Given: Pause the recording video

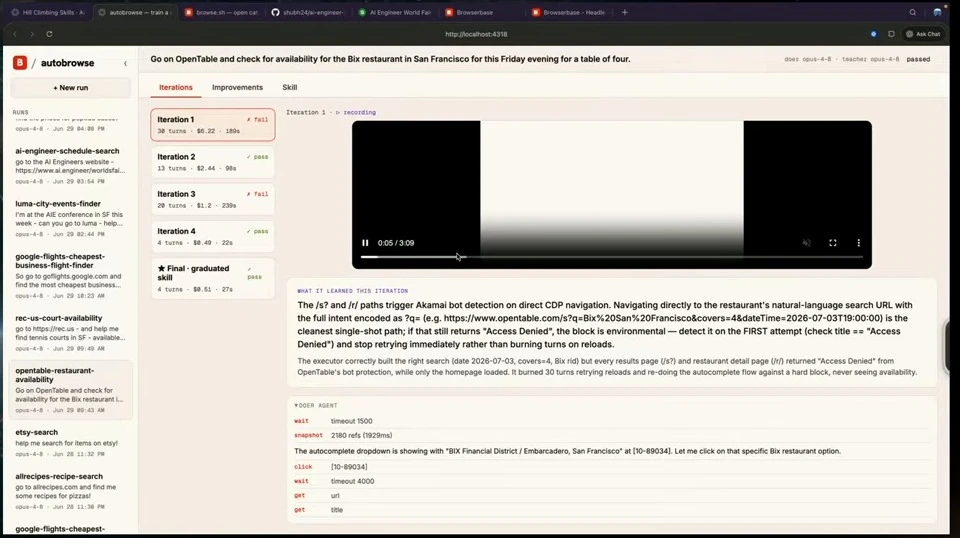Looking at the screenshot, I should [365, 243].
